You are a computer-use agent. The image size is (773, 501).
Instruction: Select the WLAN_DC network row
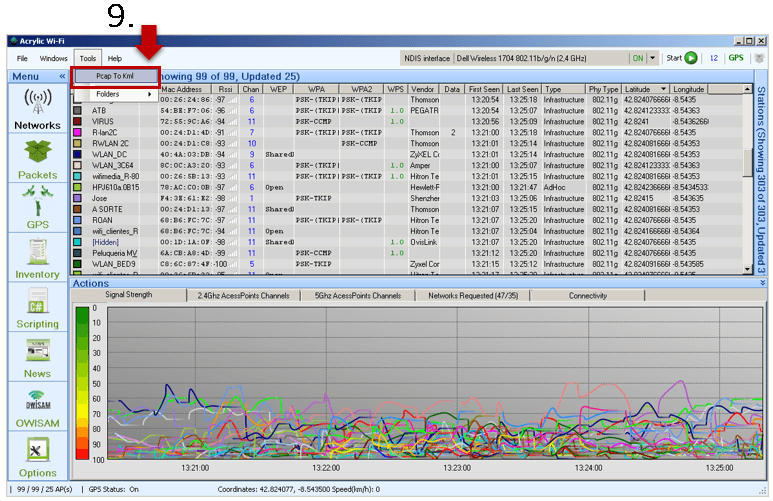tap(407, 154)
